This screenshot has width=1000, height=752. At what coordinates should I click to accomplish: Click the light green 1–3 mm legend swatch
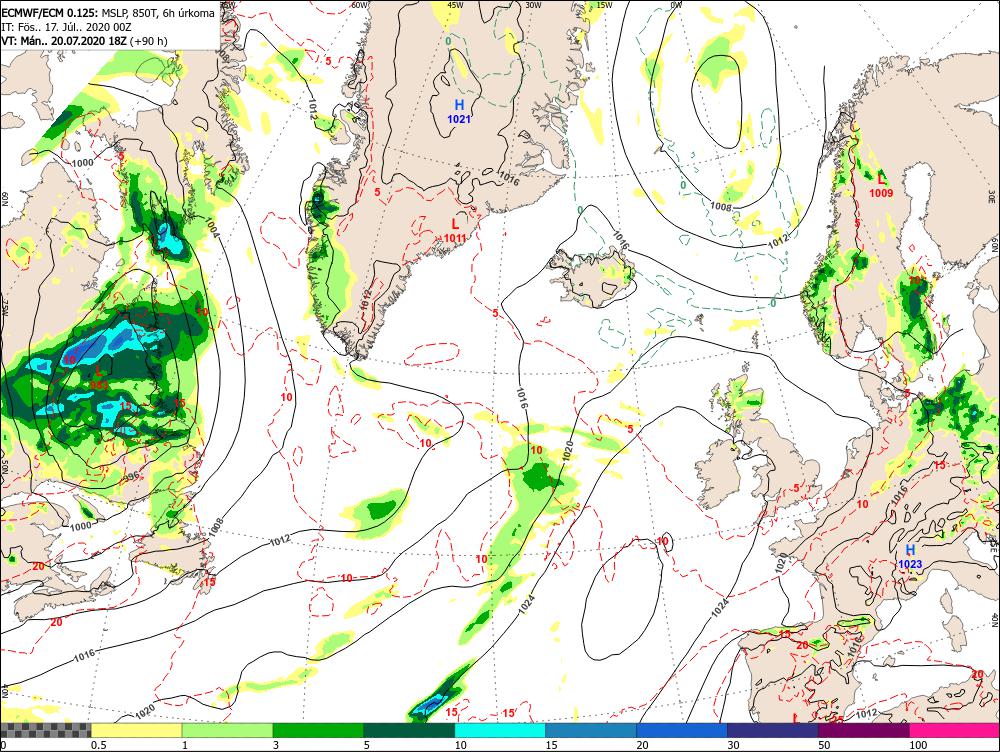(x=228, y=730)
